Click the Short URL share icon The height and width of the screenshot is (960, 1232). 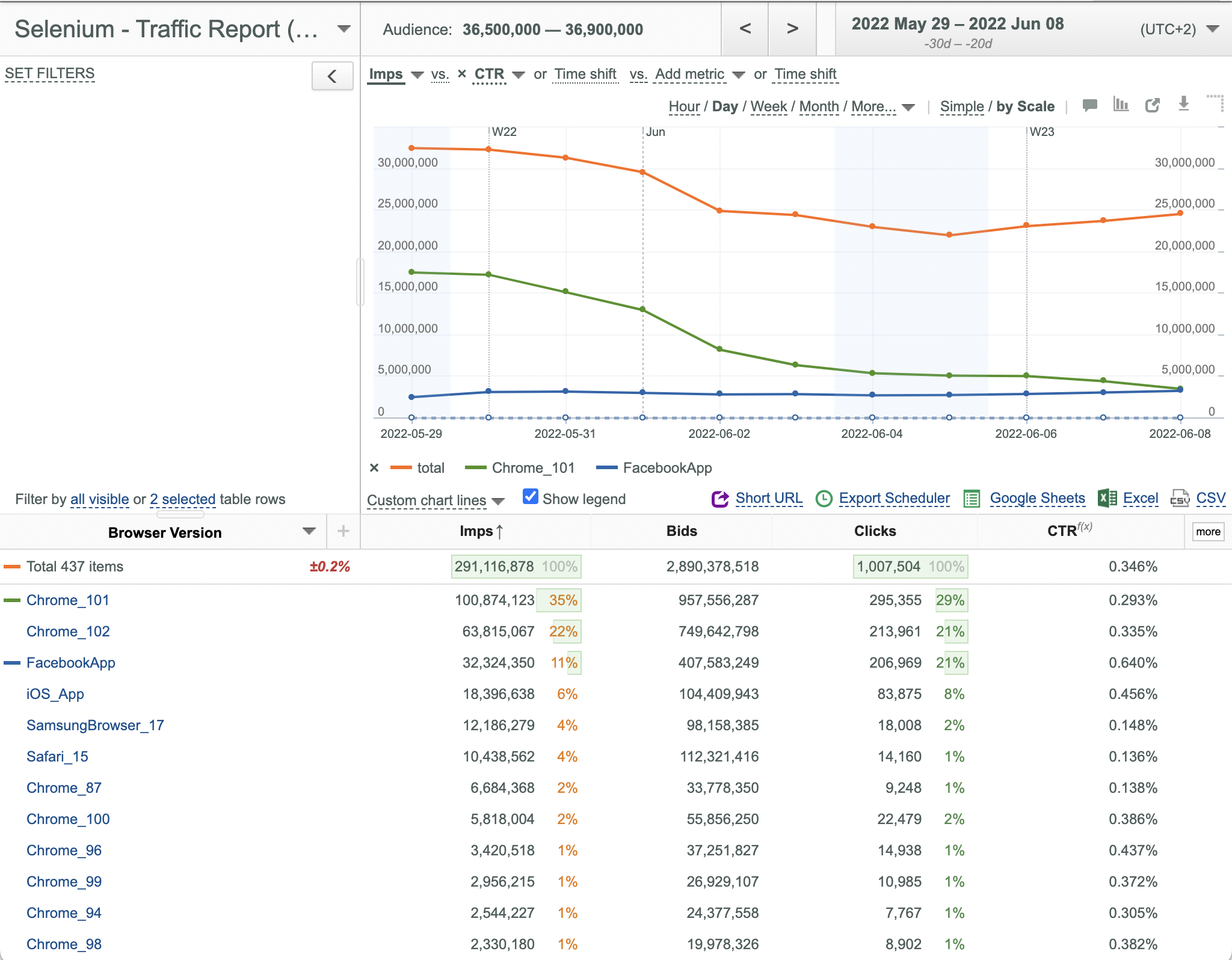click(x=720, y=499)
